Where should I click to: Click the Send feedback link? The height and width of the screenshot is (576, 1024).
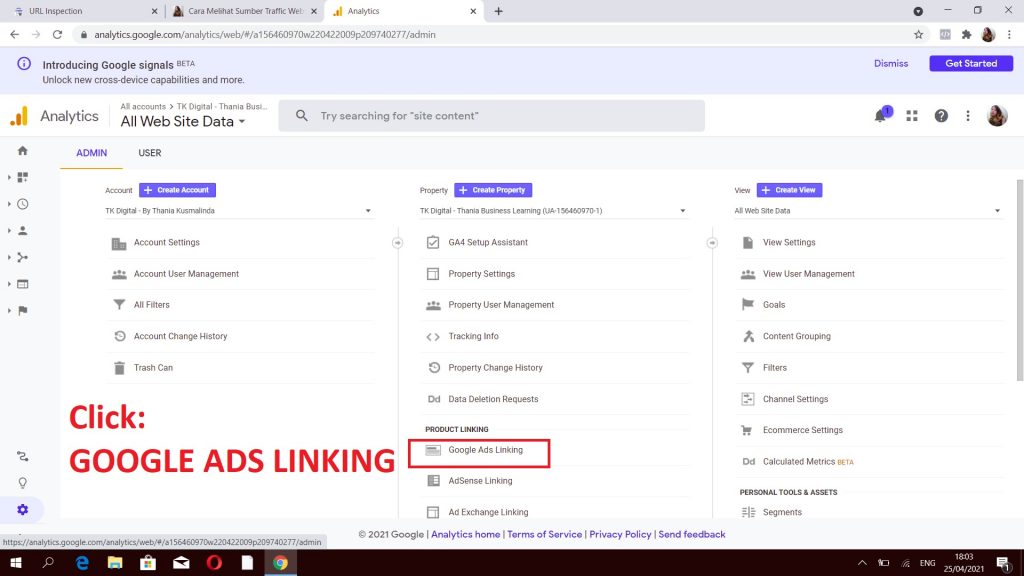[692, 534]
